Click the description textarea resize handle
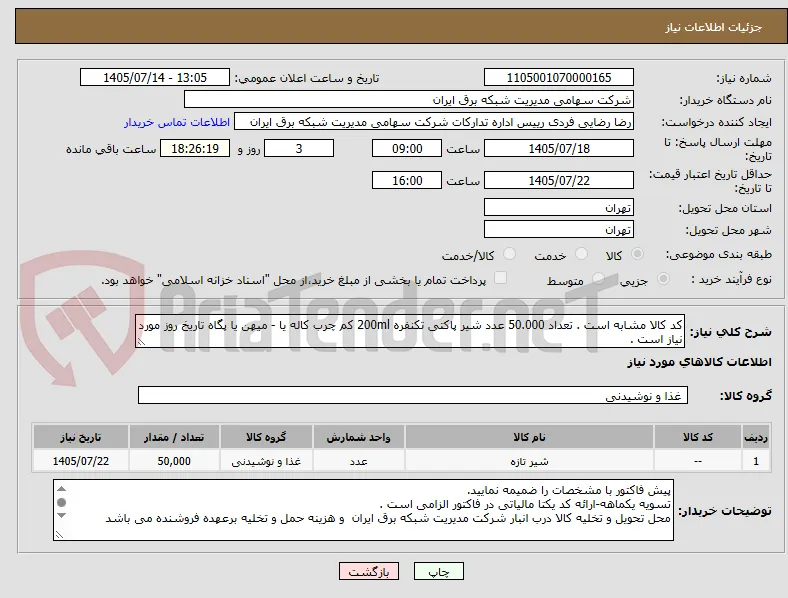The image size is (788, 598). (141, 342)
